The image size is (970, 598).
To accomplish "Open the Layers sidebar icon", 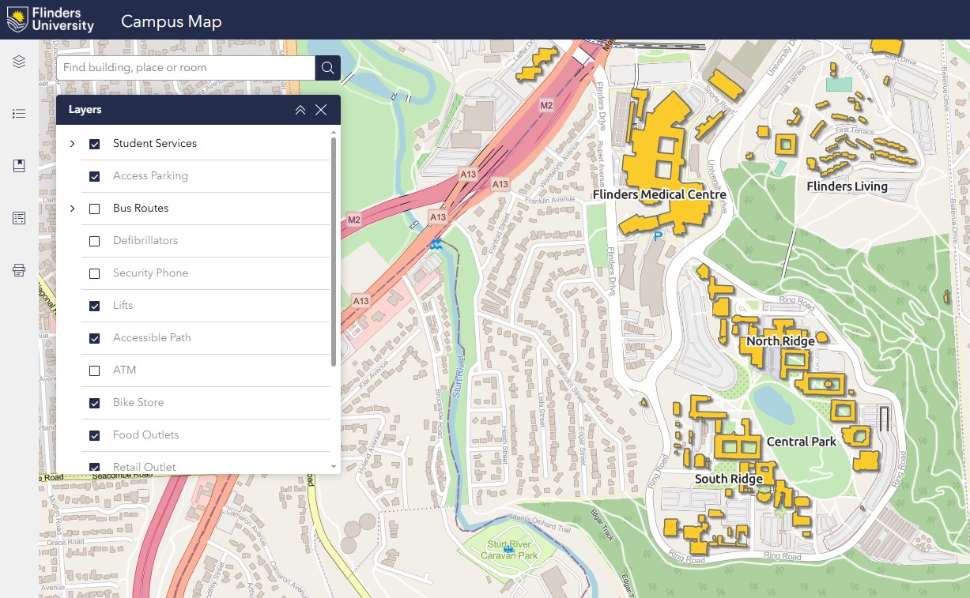I will tap(19, 61).
